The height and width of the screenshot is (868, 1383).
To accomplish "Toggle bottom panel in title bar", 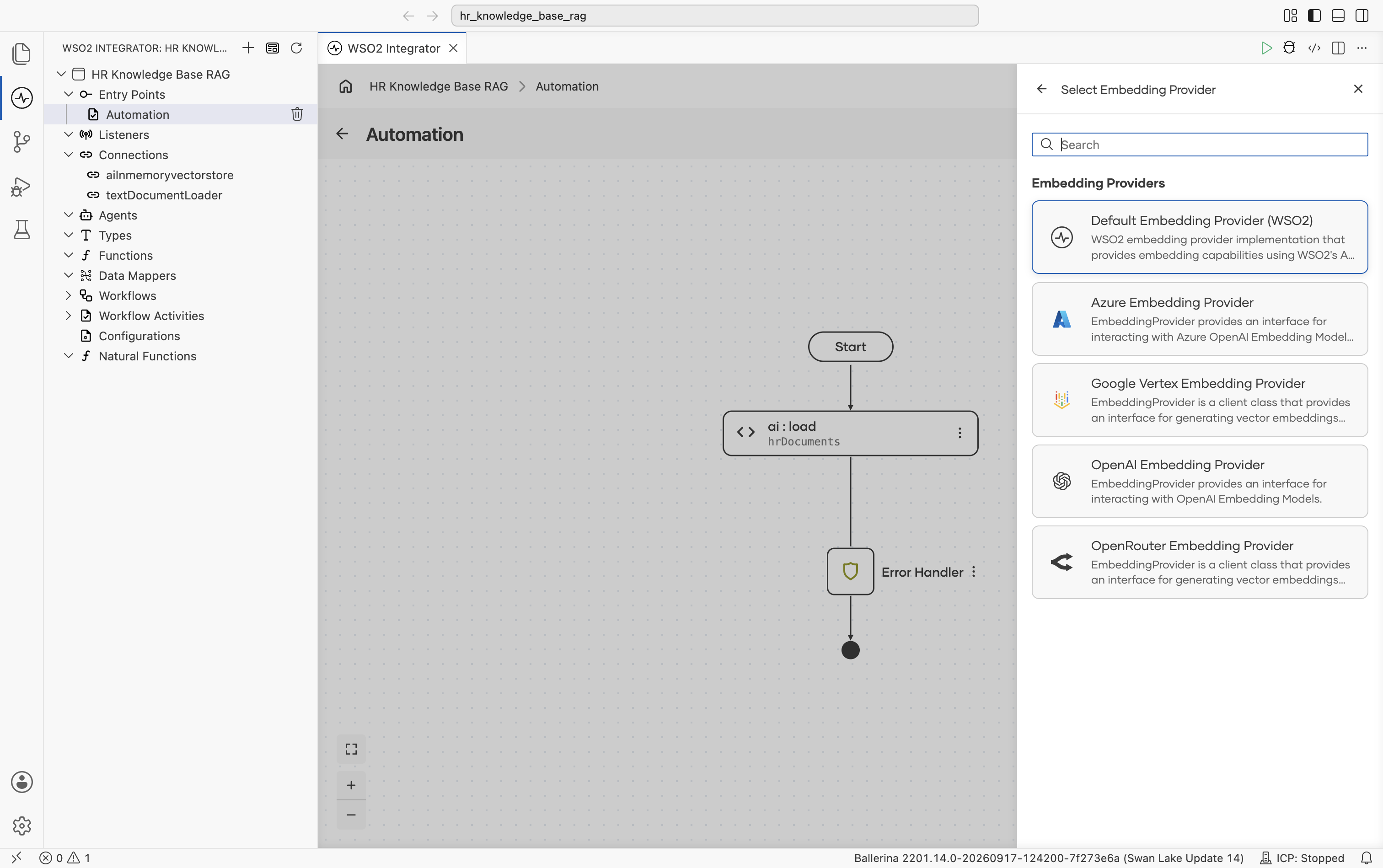I will [1338, 16].
